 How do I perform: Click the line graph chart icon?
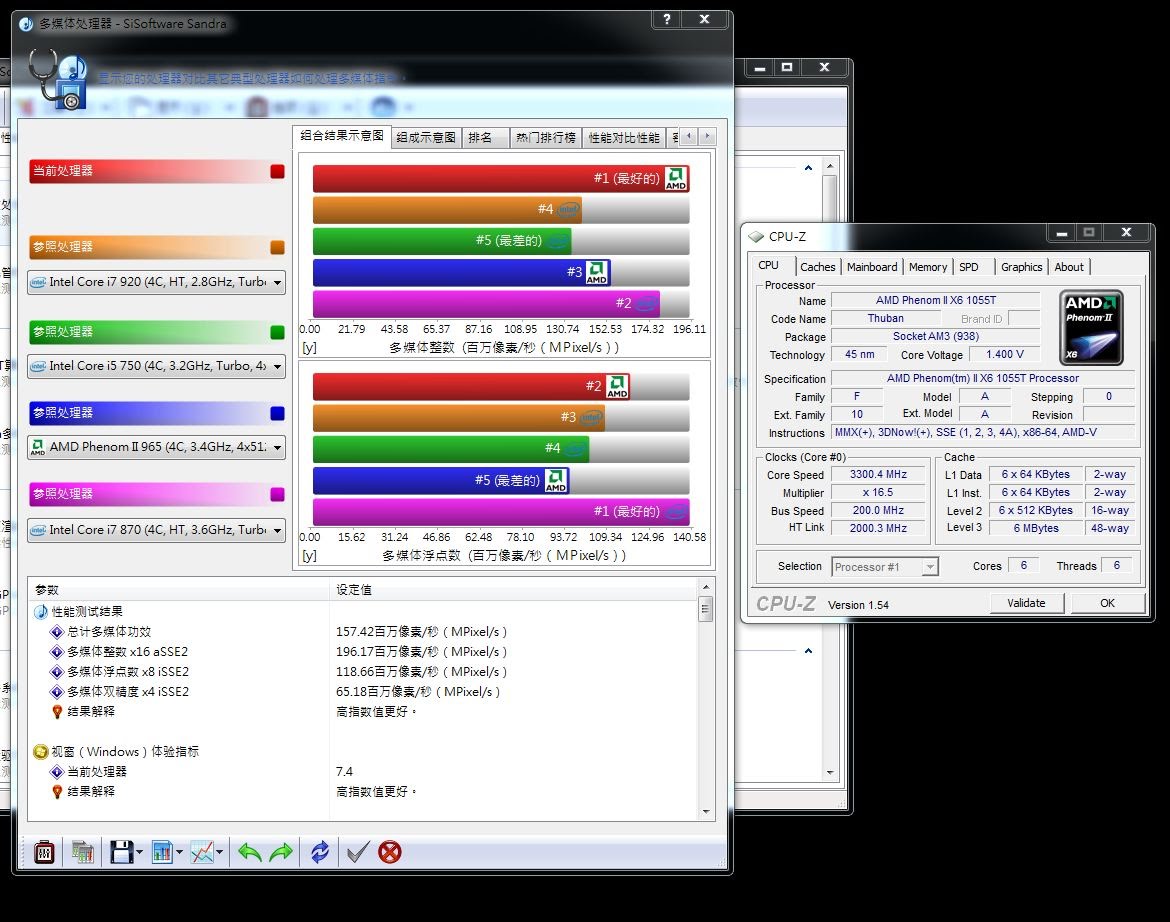pos(202,852)
